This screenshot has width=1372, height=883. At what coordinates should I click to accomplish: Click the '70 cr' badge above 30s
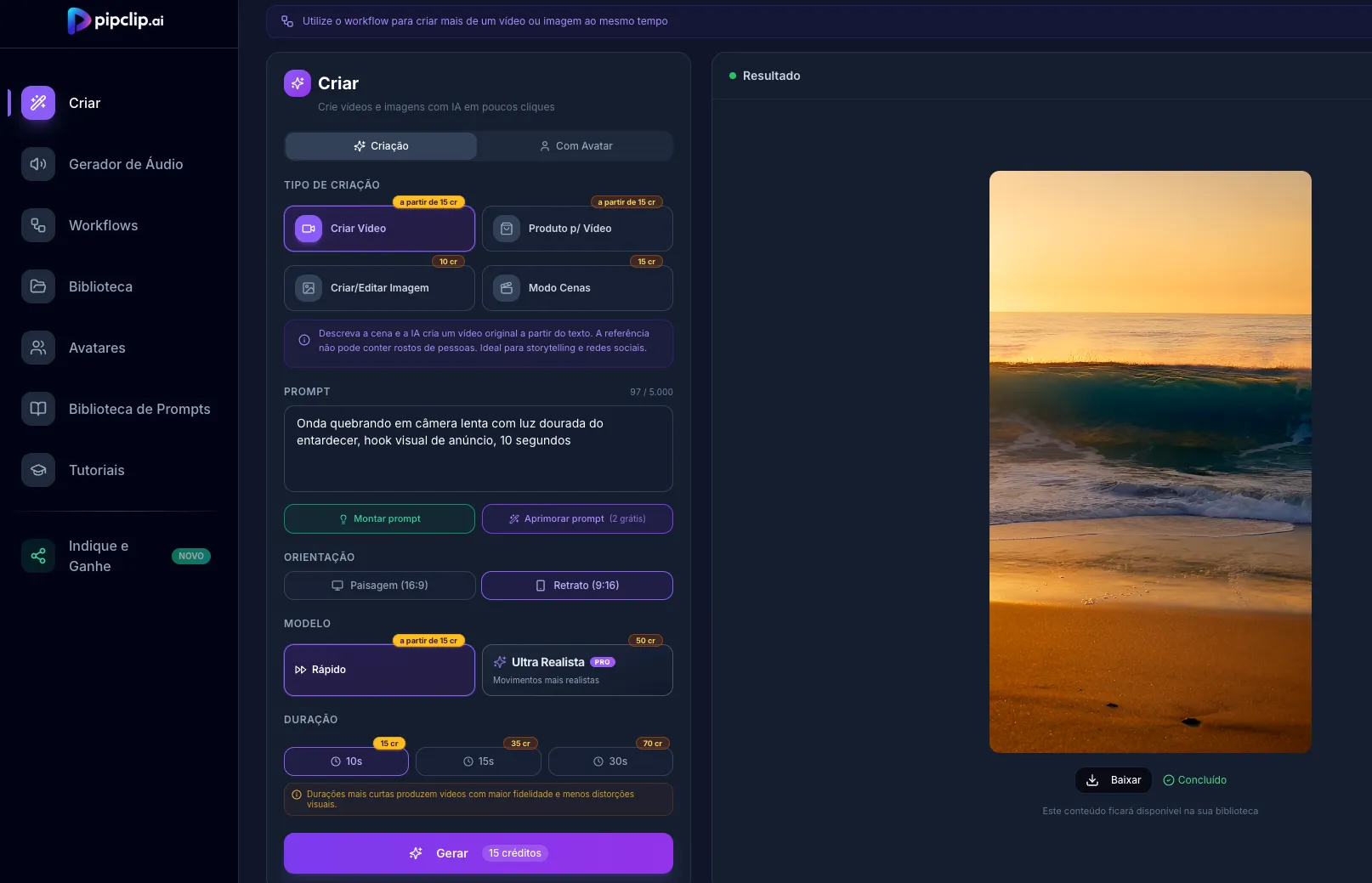653,744
